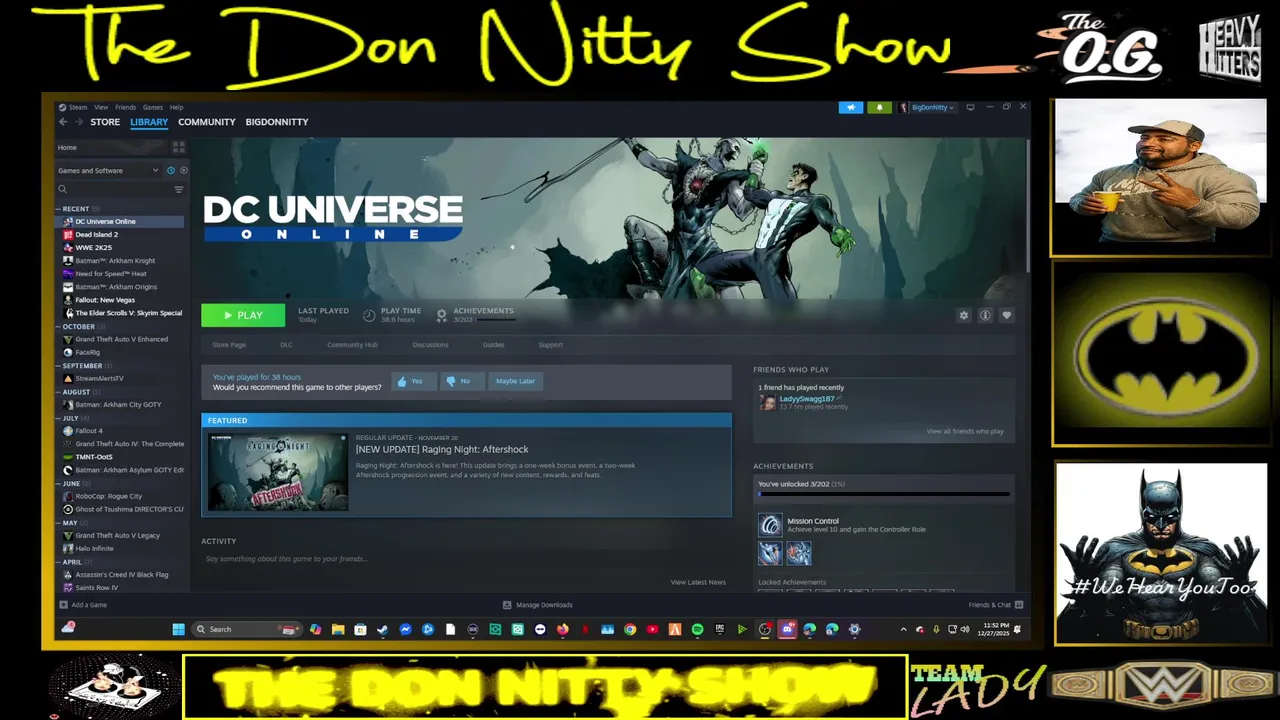Select Fallout: New Vegas in library
The image size is (1280, 720).
[105, 300]
